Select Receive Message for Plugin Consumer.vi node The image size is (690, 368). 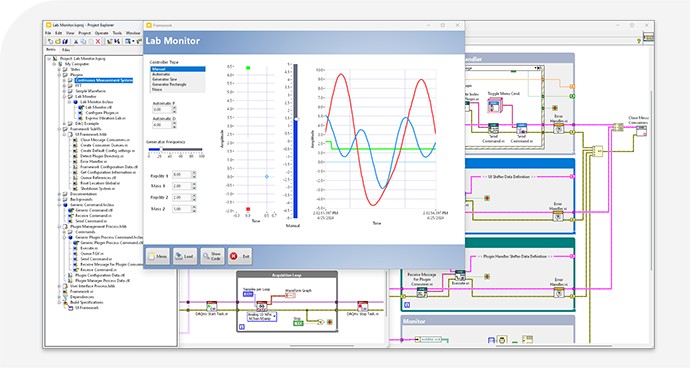tap(422, 292)
